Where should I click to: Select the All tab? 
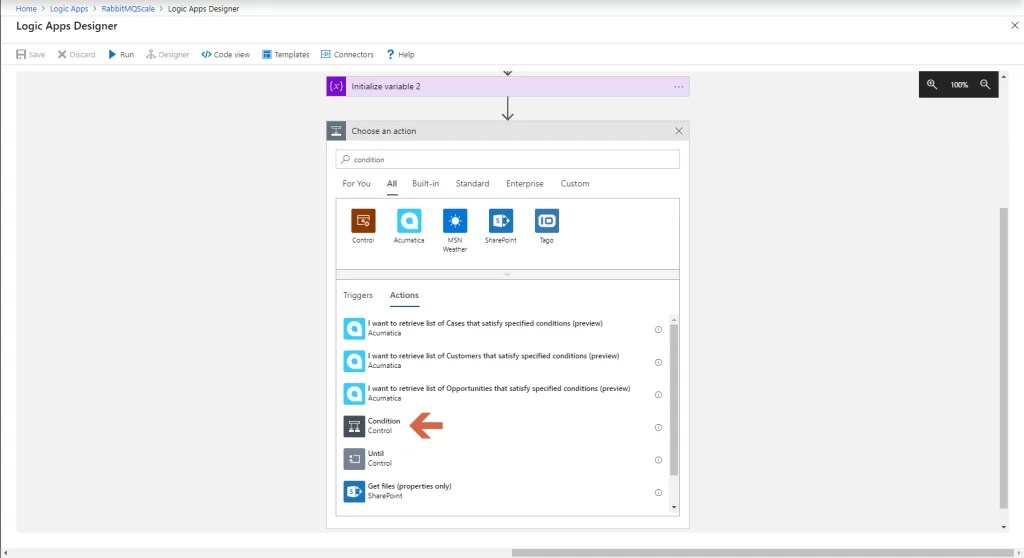pyautogui.click(x=392, y=184)
